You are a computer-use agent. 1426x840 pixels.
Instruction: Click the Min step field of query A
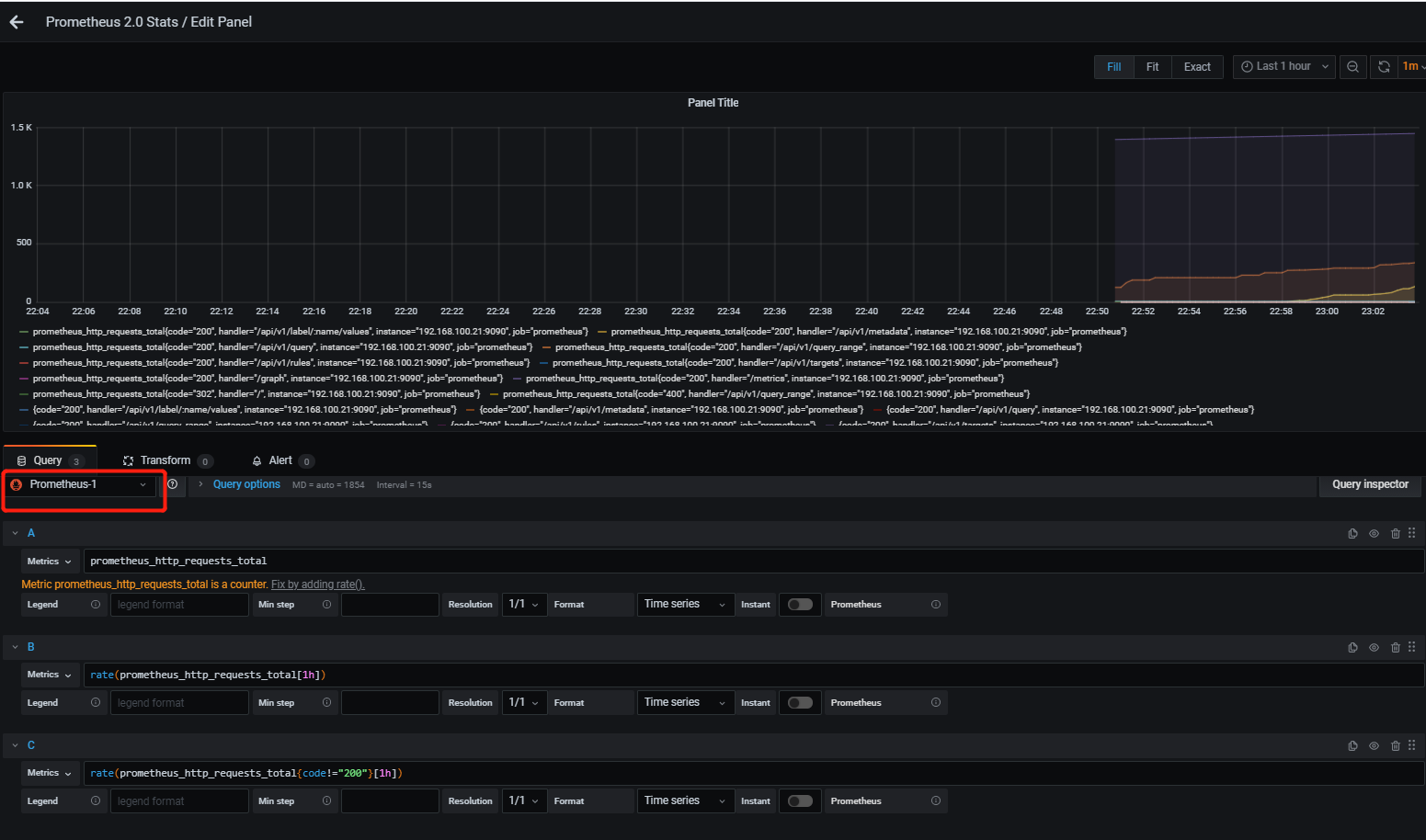390,605
